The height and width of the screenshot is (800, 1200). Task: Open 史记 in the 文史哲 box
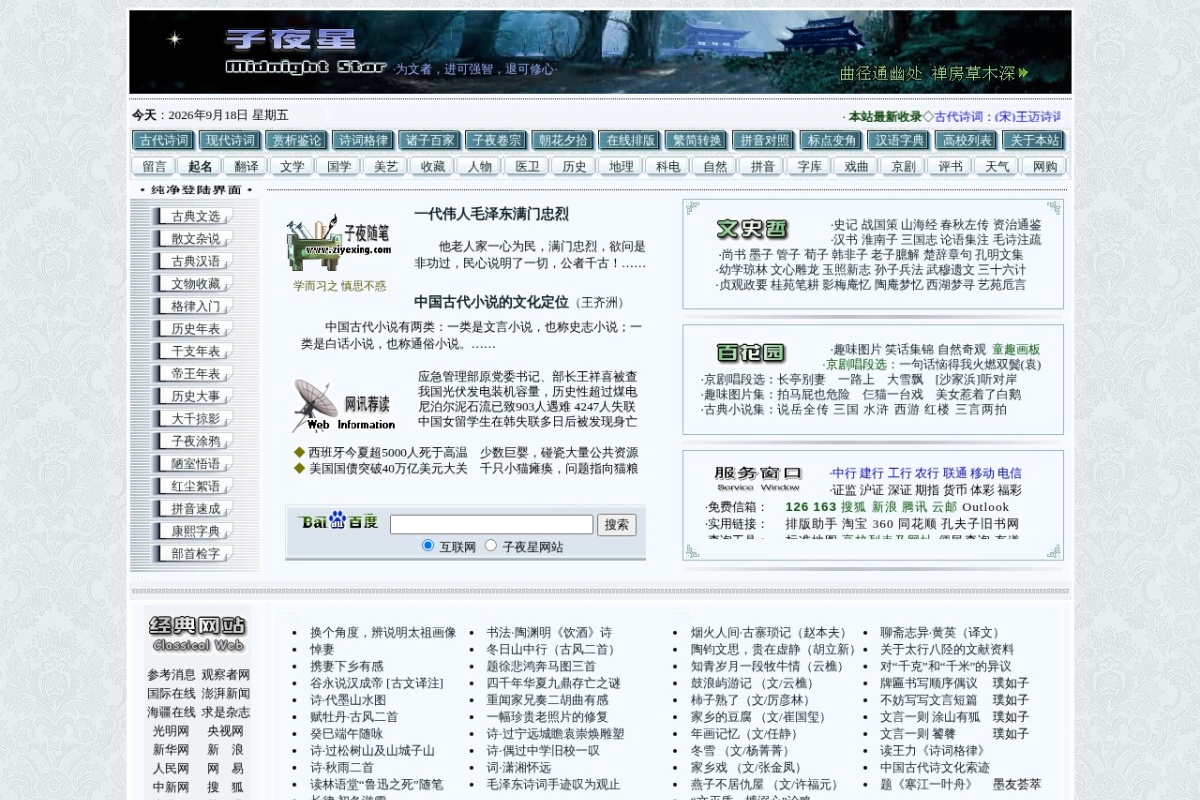point(845,225)
